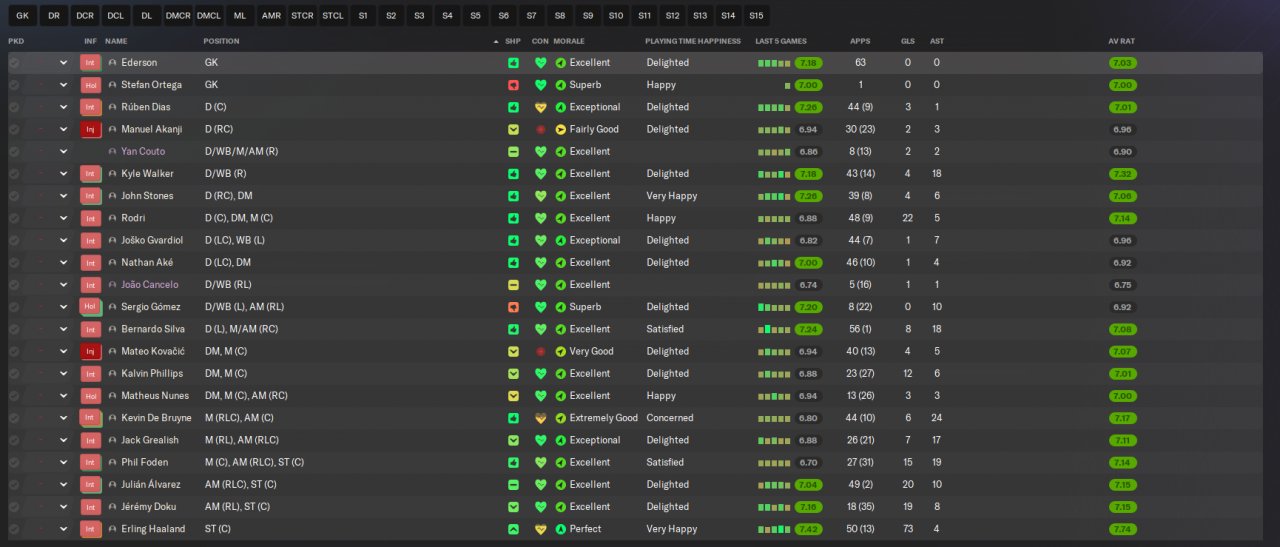Select the GK position tab
The width and height of the screenshot is (1280, 547).
pos(23,16)
